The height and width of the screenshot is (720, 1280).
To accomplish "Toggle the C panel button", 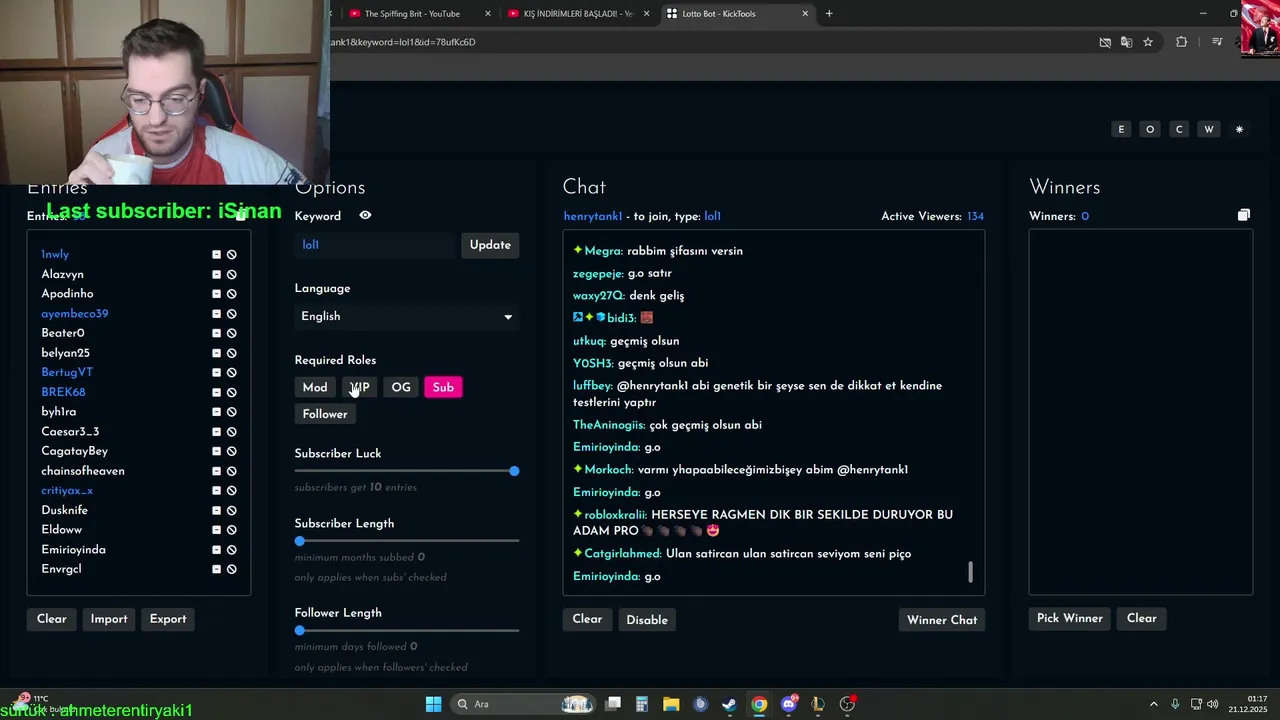I will pos(1179,130).
